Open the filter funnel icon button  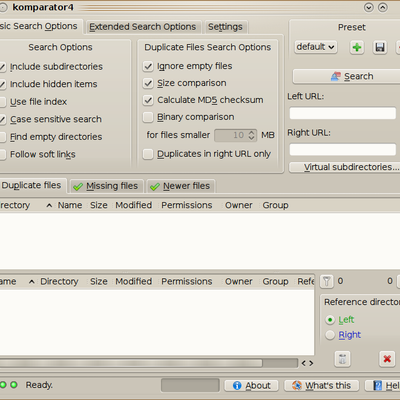click(x=327, y=281)
